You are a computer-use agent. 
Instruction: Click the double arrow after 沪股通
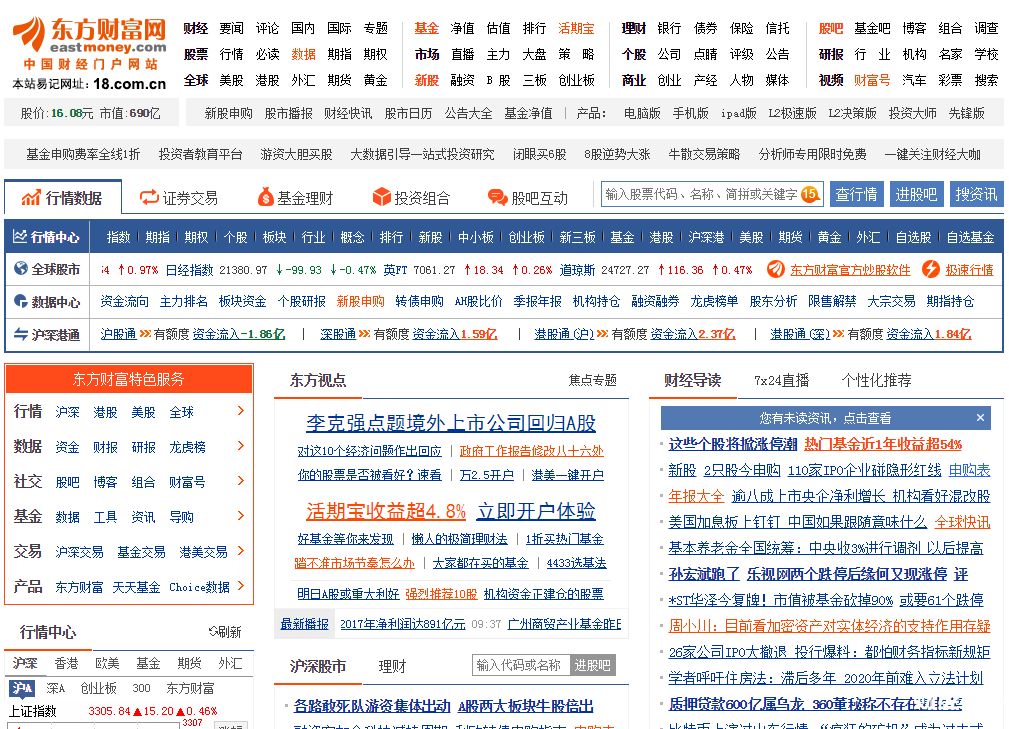click(145, 334)
